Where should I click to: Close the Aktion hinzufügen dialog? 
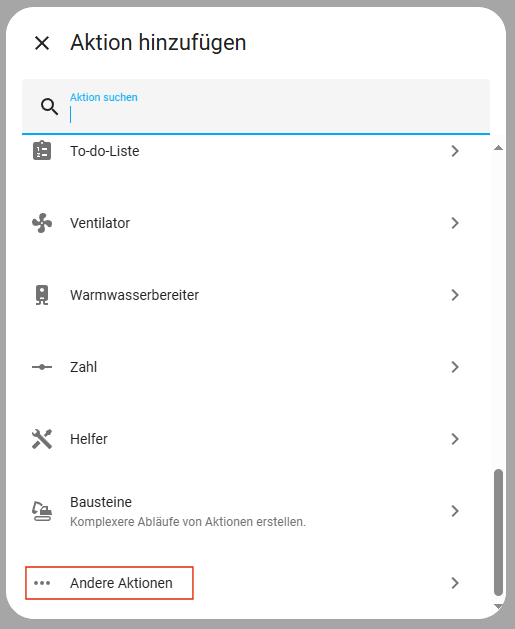[42, 43]
